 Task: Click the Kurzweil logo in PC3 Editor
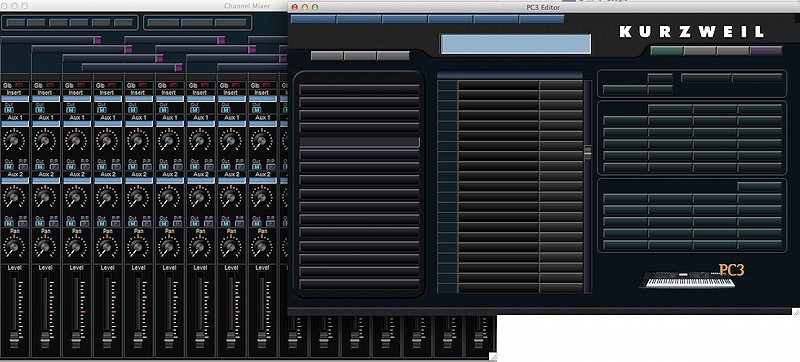point(691,32)
